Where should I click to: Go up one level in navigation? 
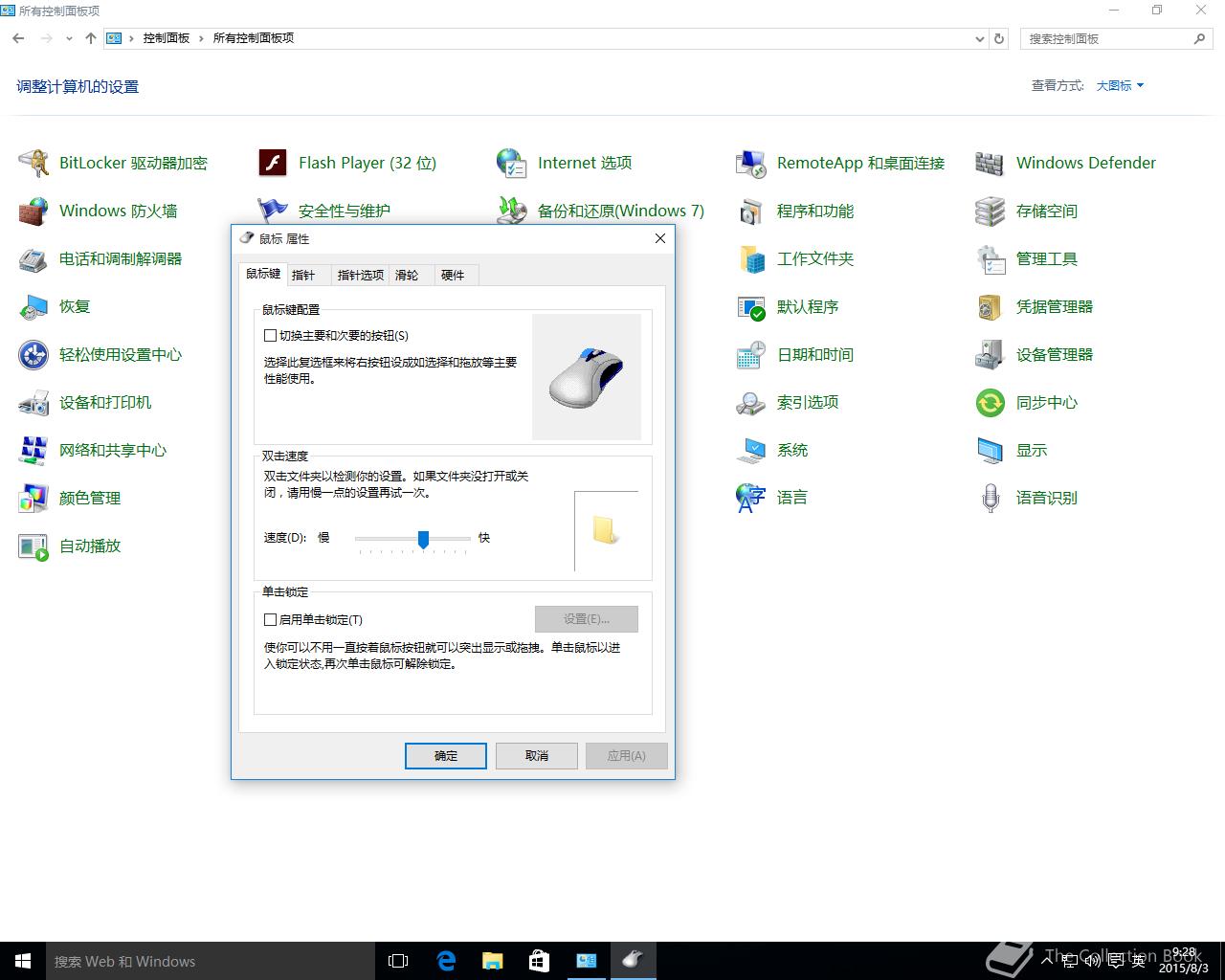point(91,38)
